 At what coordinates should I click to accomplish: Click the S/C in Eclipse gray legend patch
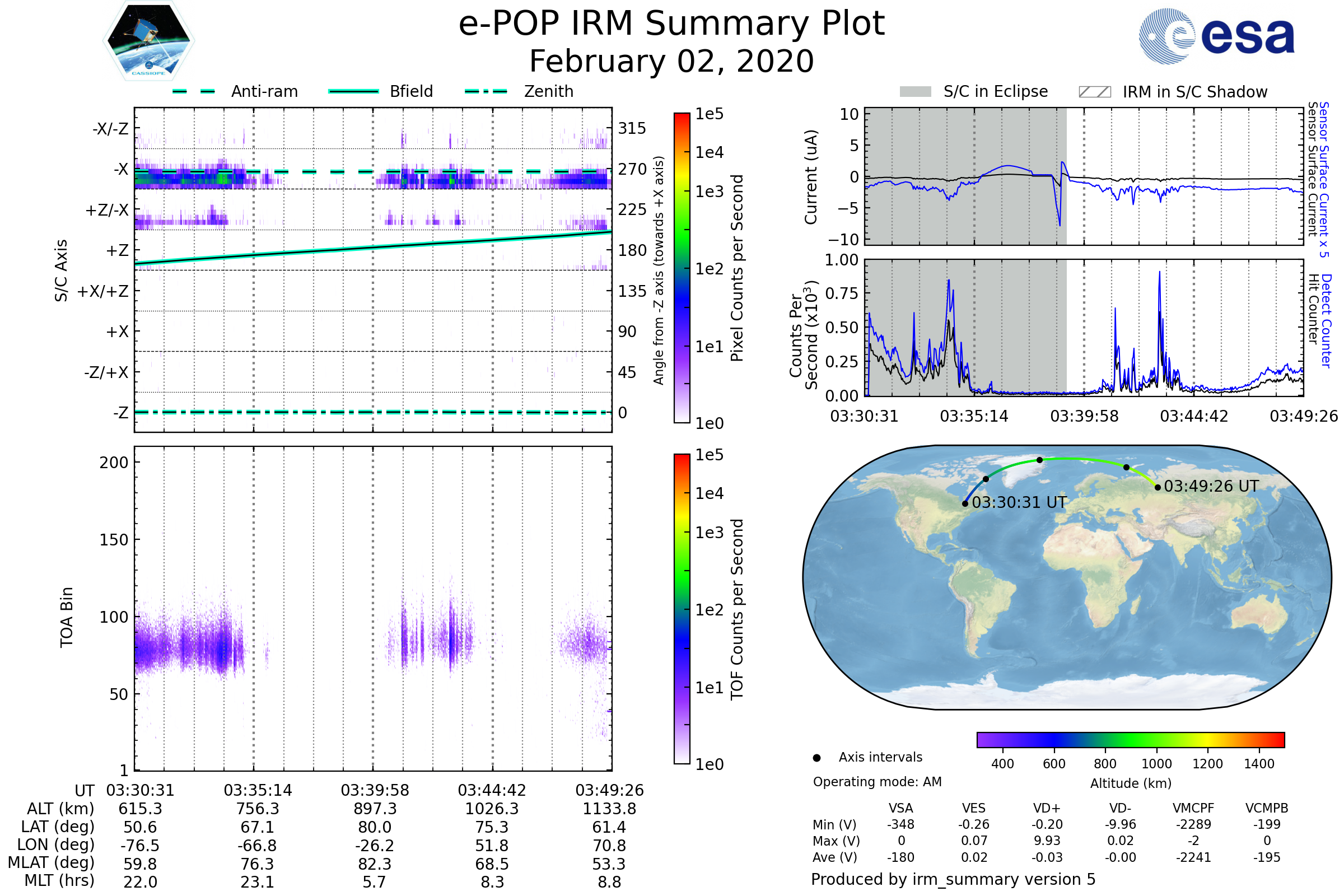[915, 92]
